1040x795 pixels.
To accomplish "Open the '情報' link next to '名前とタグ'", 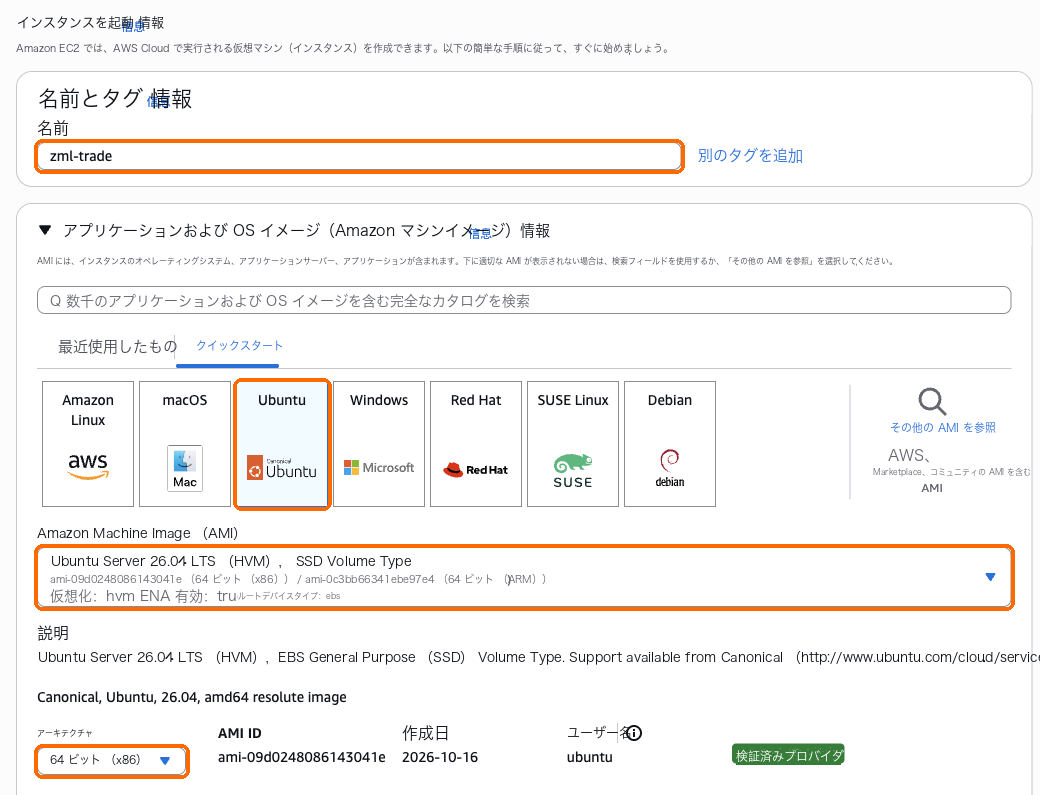I will pos(158,101).
